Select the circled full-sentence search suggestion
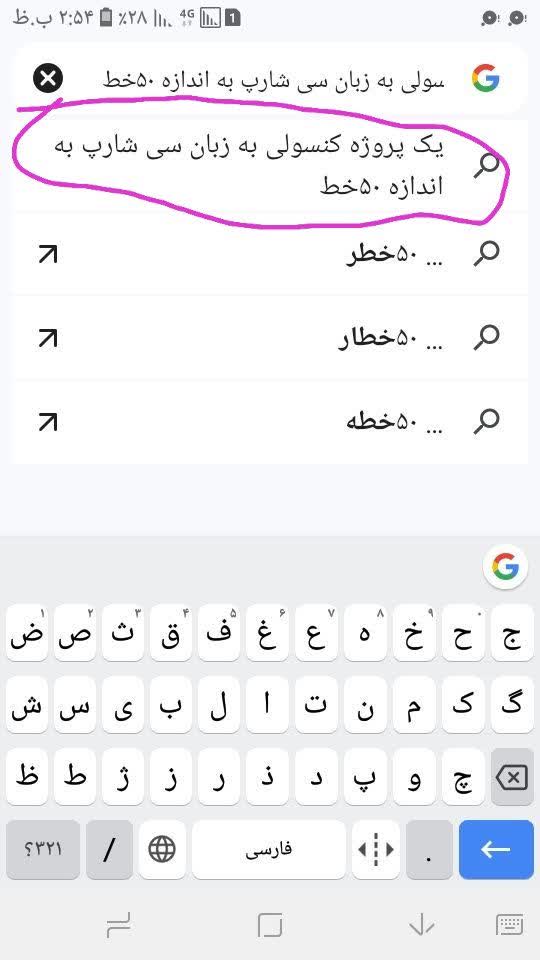This screenshot has width=540, height=960. (x=269, y=167)
